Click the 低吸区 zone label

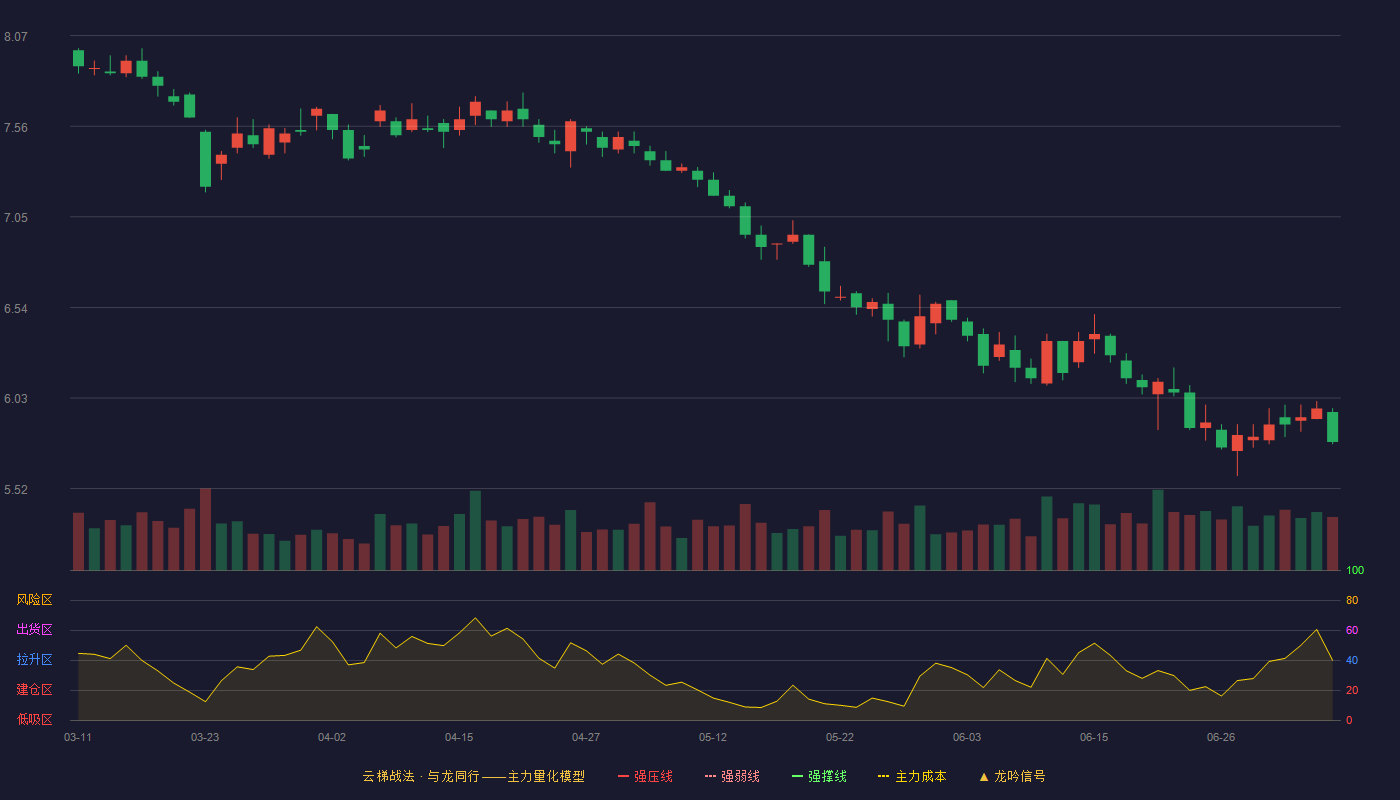(x=34, y=719)
